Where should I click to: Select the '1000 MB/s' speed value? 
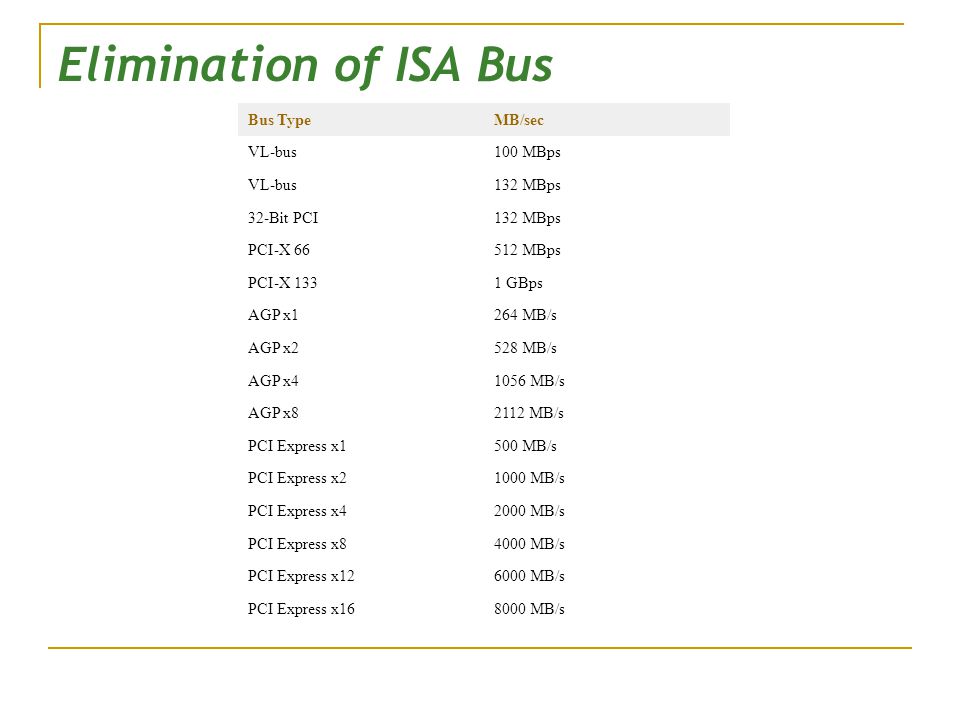click(x=529, y=478)
